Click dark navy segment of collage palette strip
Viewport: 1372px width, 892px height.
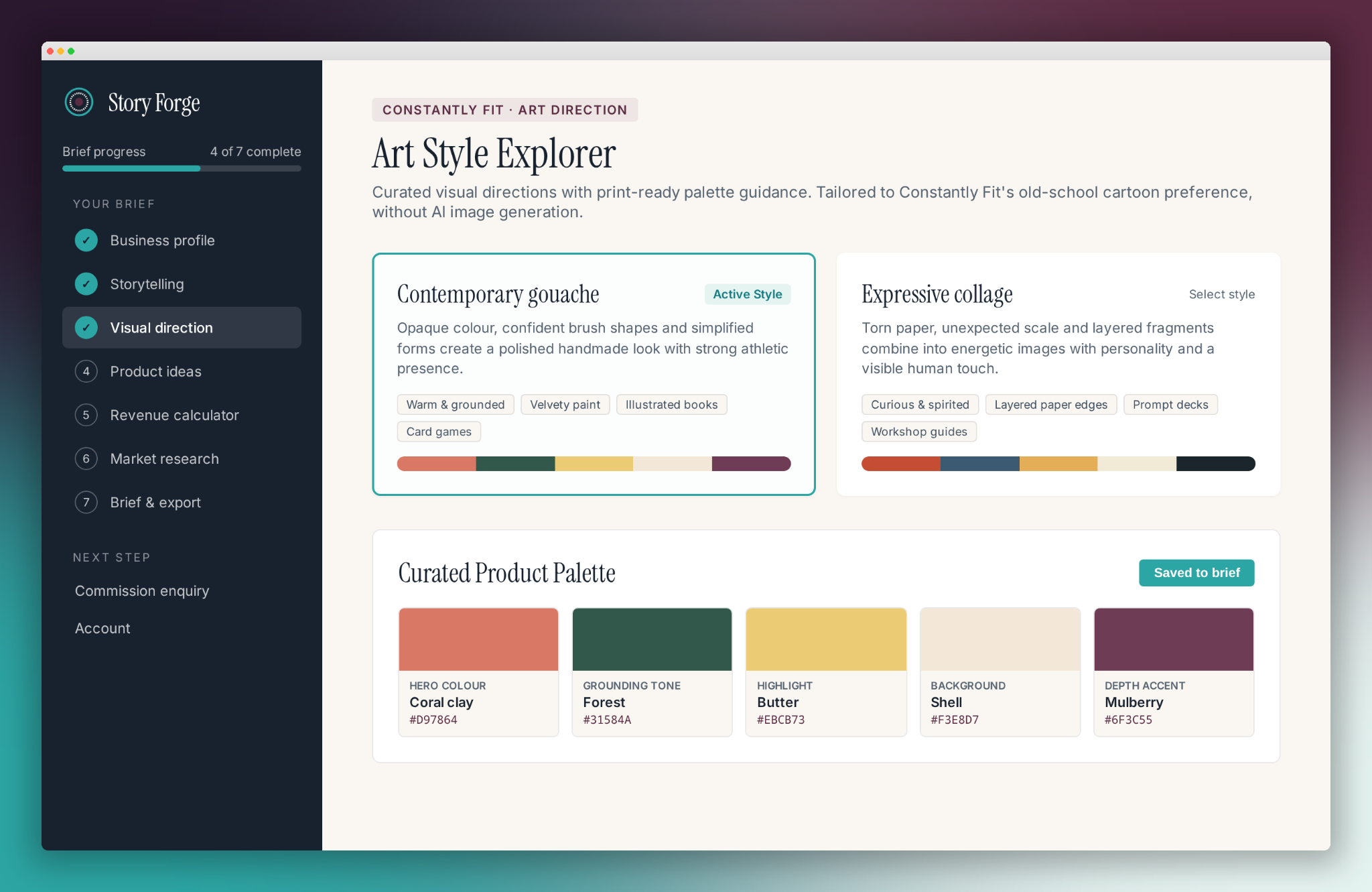coord(1215,464)
